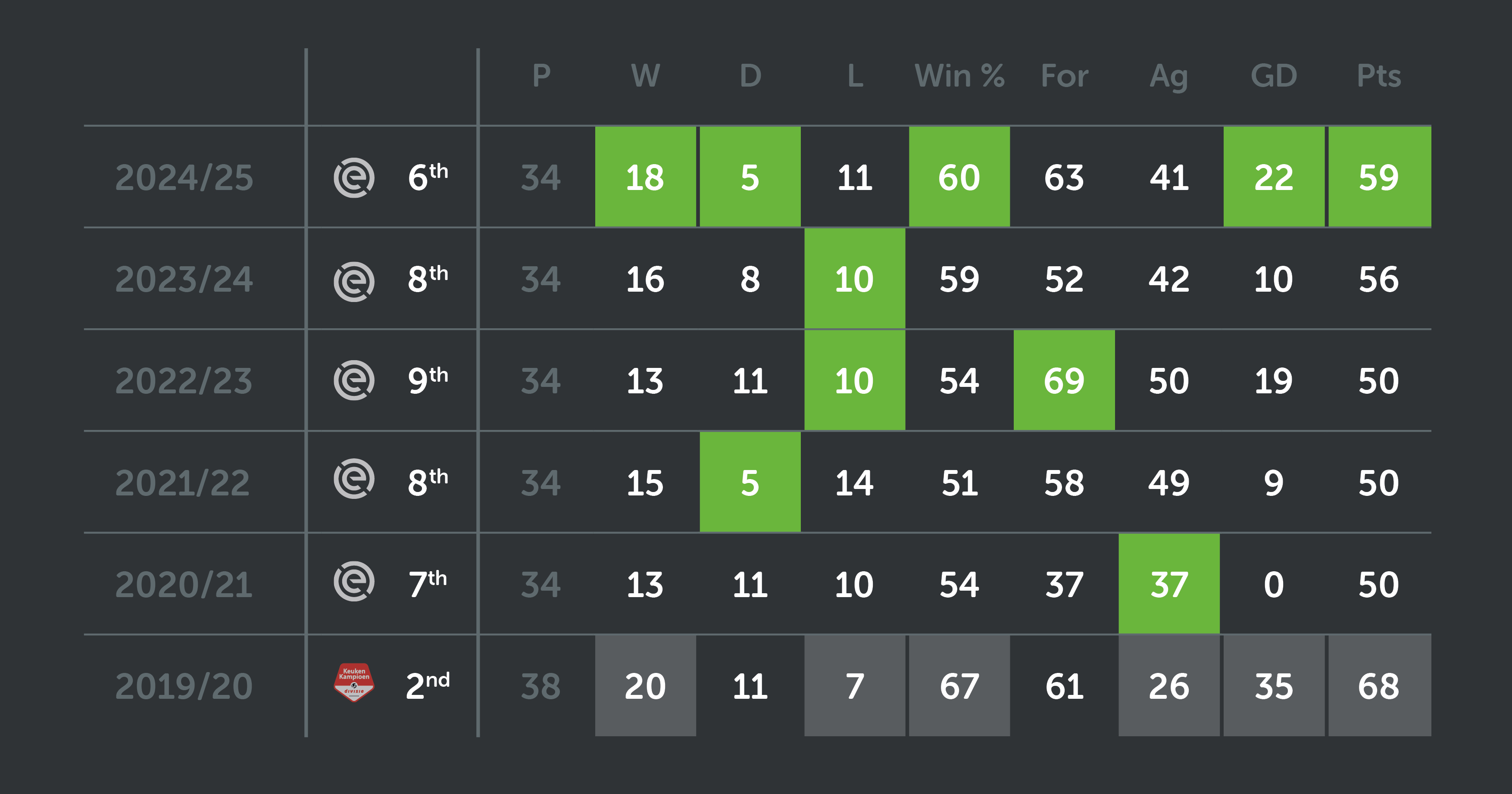
Task: Click the green 5 draws cell in 2021/22
Action: [750, 482]
